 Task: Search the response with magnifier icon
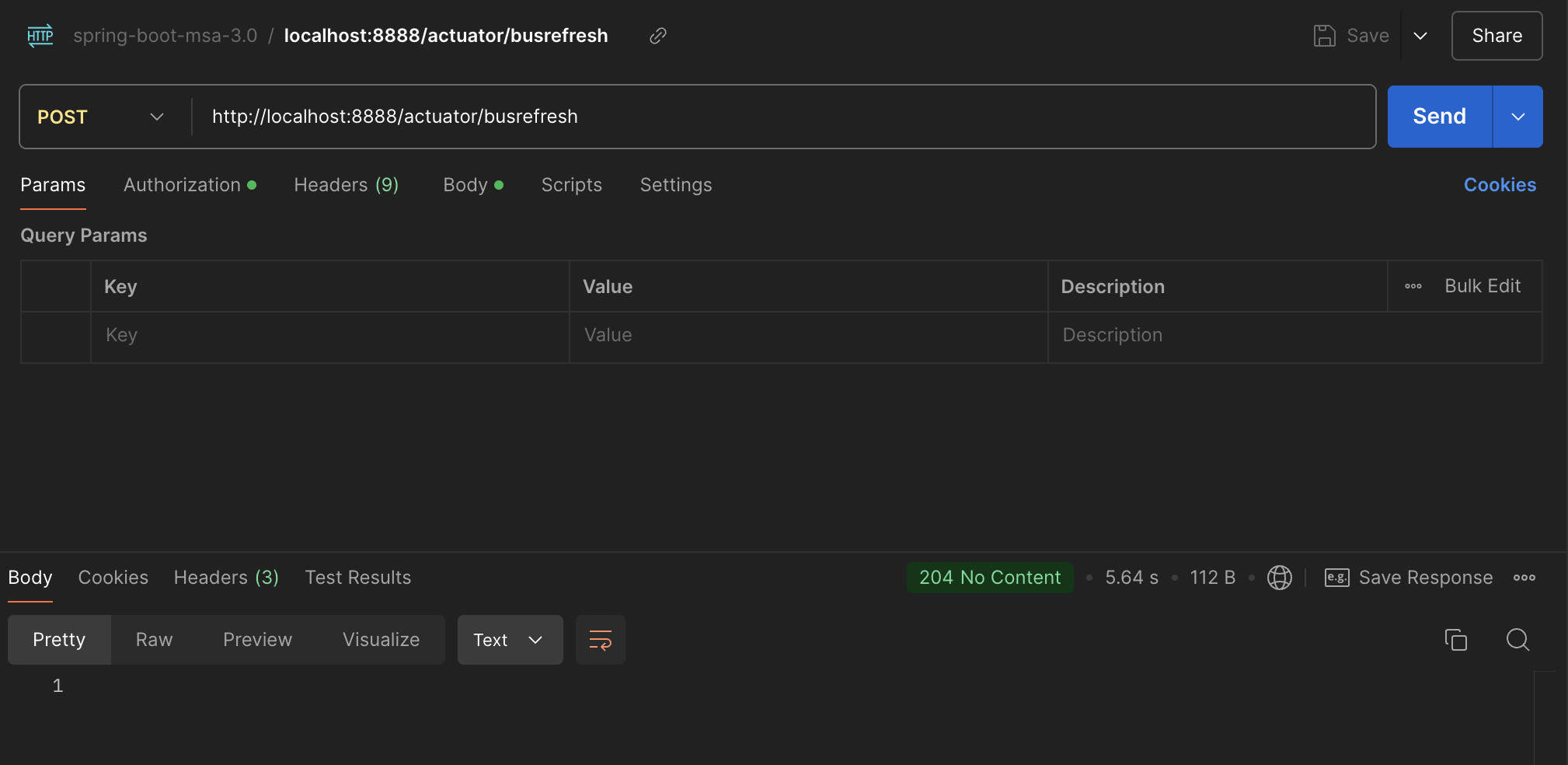tap(1517, 640)
